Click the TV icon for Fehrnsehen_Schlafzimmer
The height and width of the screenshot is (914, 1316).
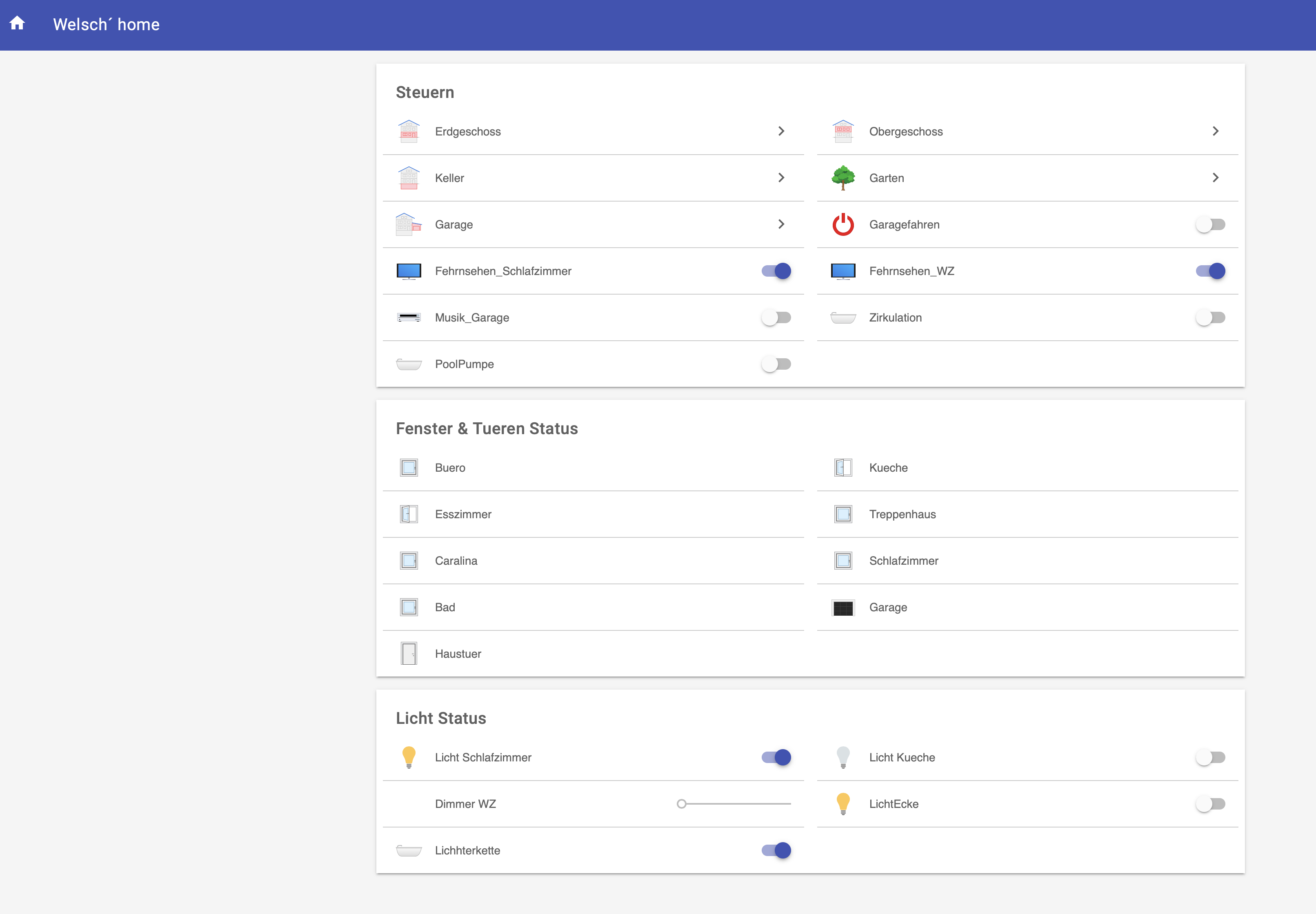(x=409, y=271)
